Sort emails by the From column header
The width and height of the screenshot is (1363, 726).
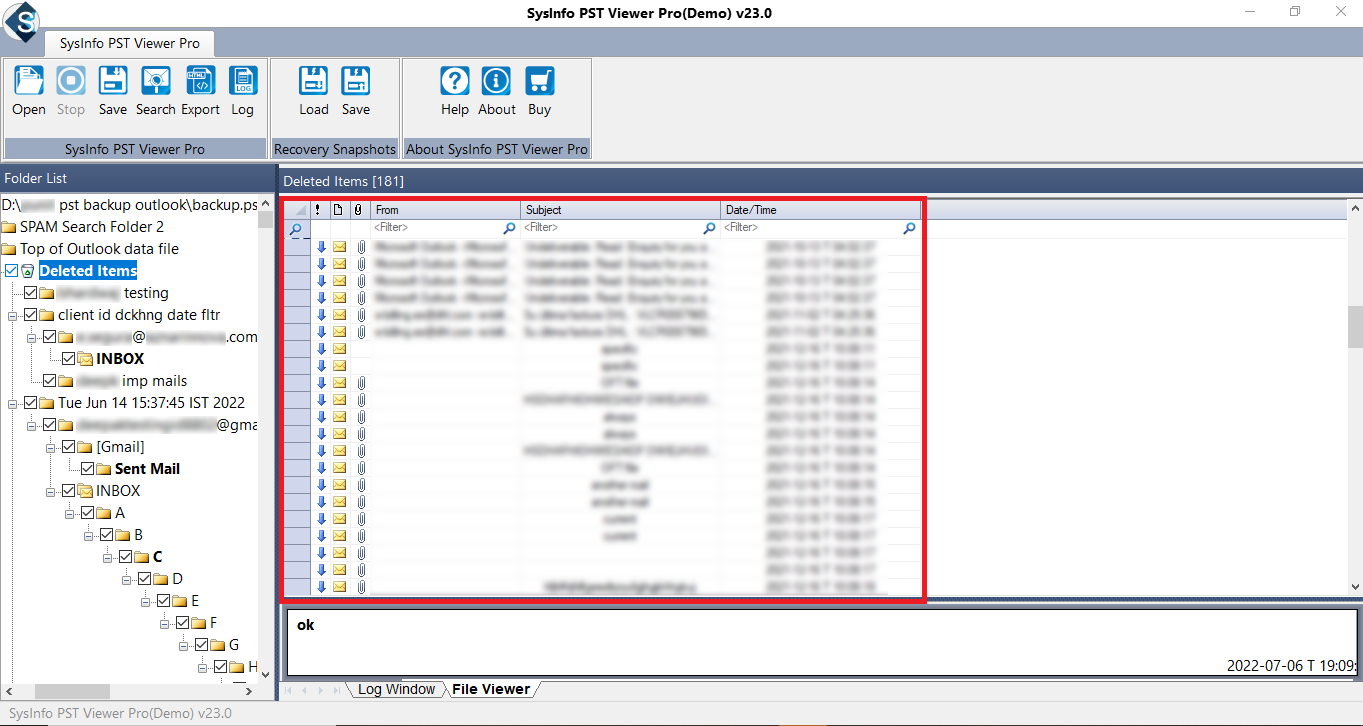coord(446,210)
